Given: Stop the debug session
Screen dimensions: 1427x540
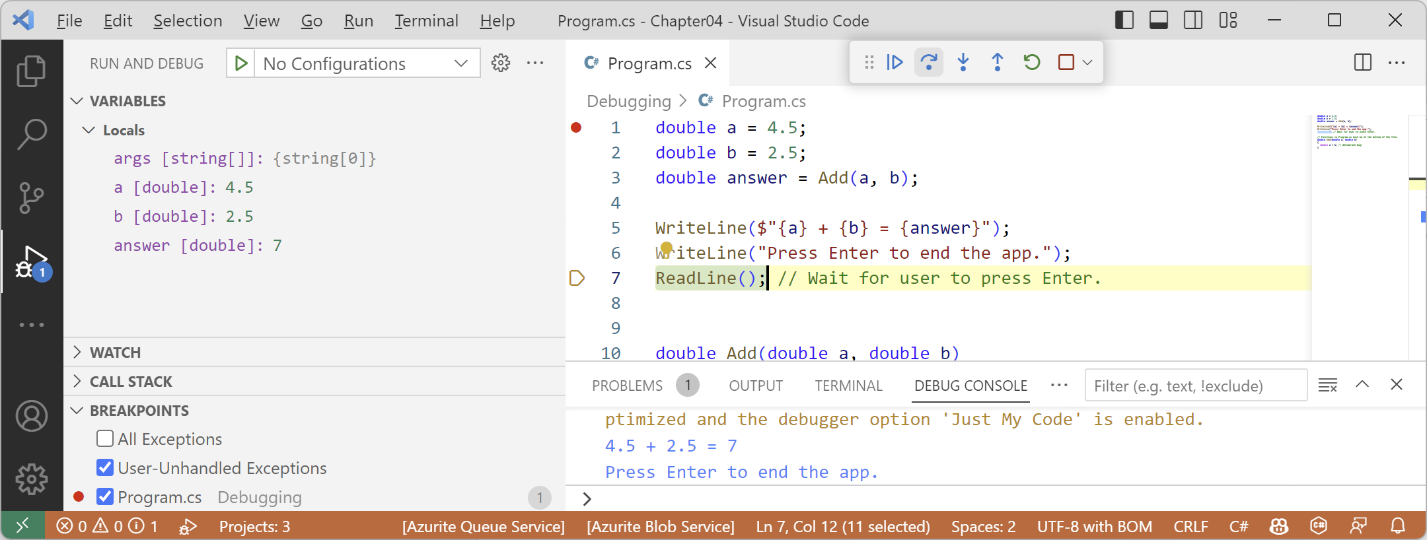Looking at the screenshot, I should tap(1066, 62).
